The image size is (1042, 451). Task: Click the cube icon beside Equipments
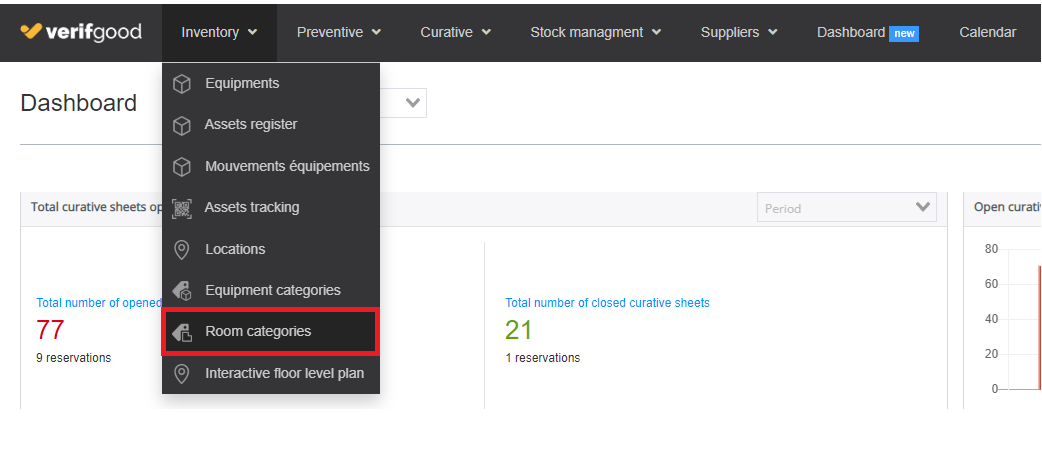coord(181,84)
